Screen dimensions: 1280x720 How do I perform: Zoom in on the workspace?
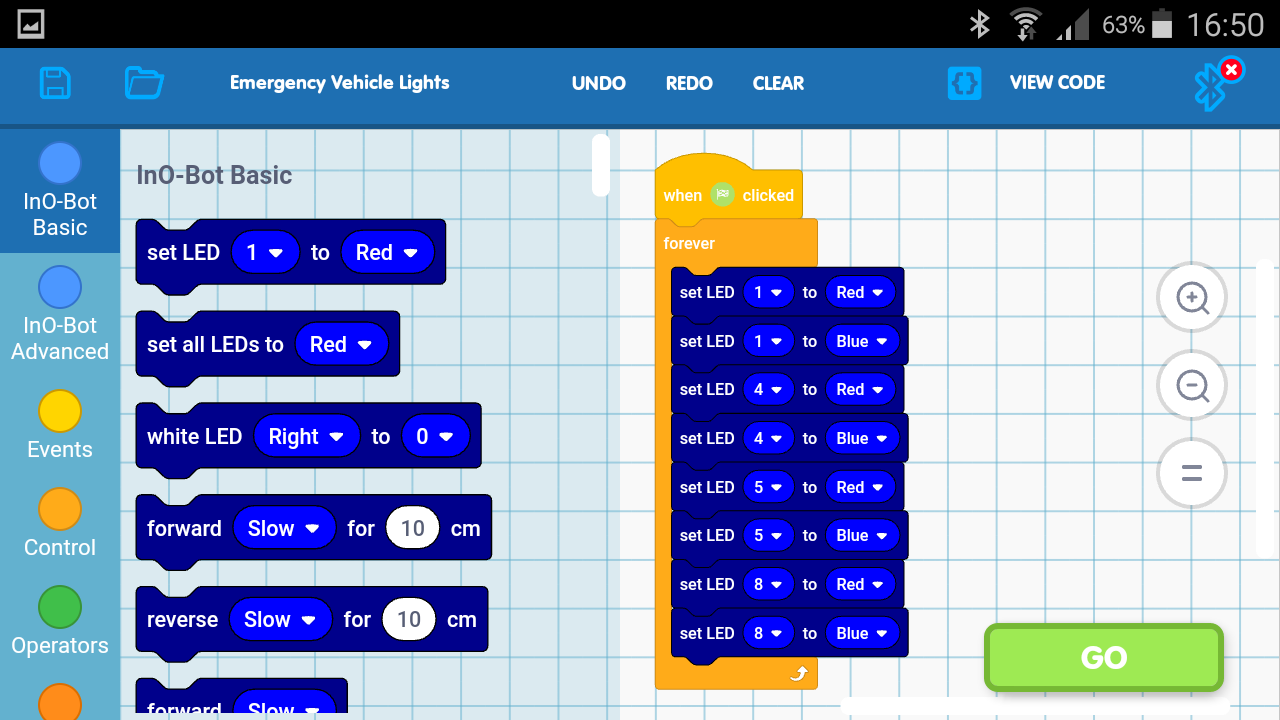1192,297
